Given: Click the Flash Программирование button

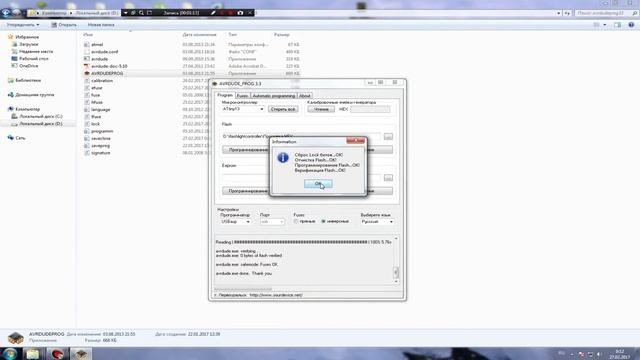Looking at the screenshot, I should point(246,150).
